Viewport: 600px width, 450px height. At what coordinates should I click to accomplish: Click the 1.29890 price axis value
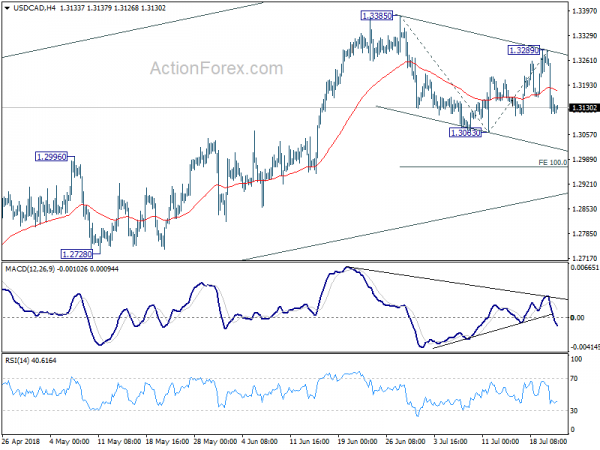pos(585,160)
